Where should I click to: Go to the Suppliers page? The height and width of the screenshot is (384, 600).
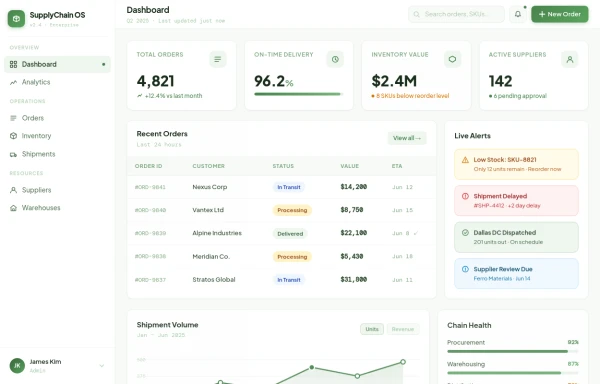[57, 190]
